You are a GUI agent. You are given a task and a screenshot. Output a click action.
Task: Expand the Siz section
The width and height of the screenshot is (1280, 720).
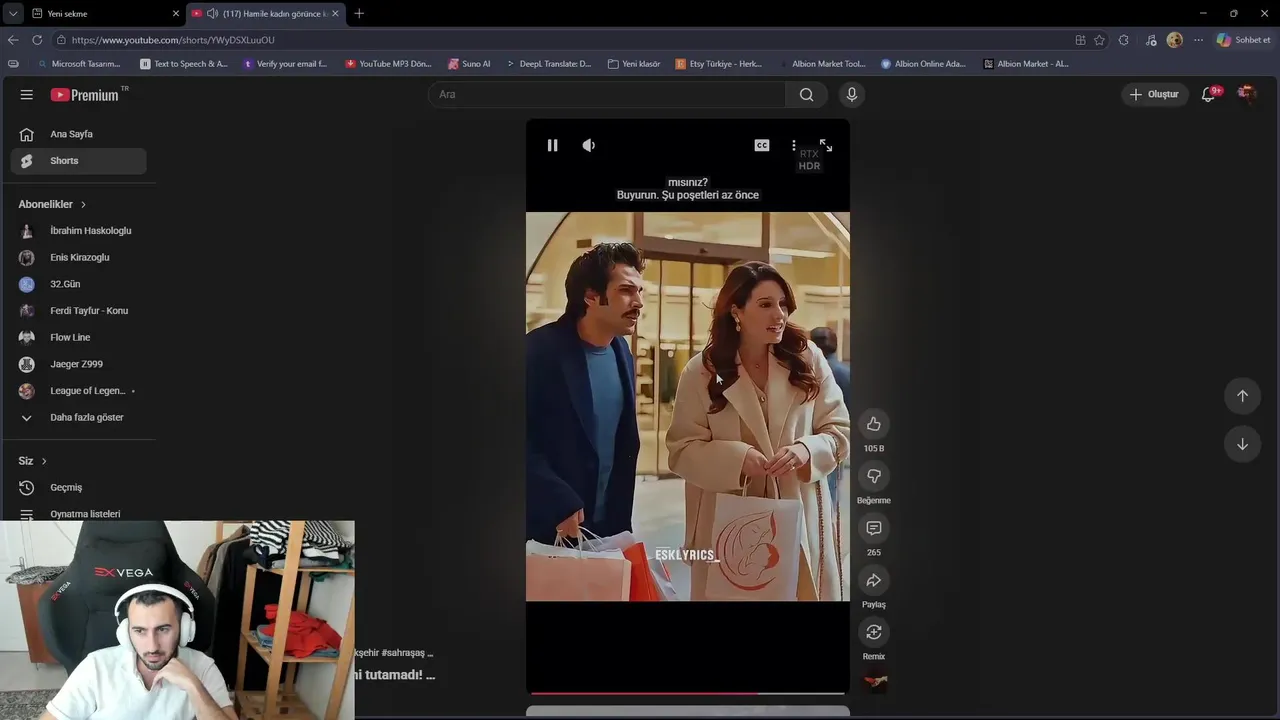tap(32, 461)
